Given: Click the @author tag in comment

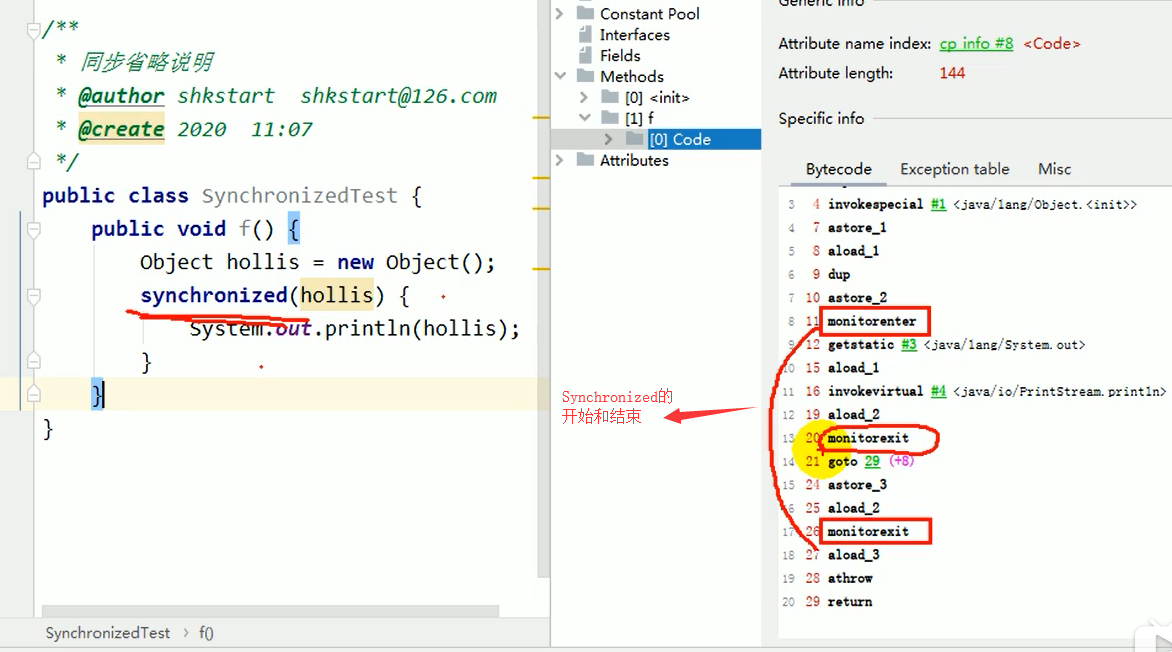Looking at the screenshot, I should click(121, 96).
